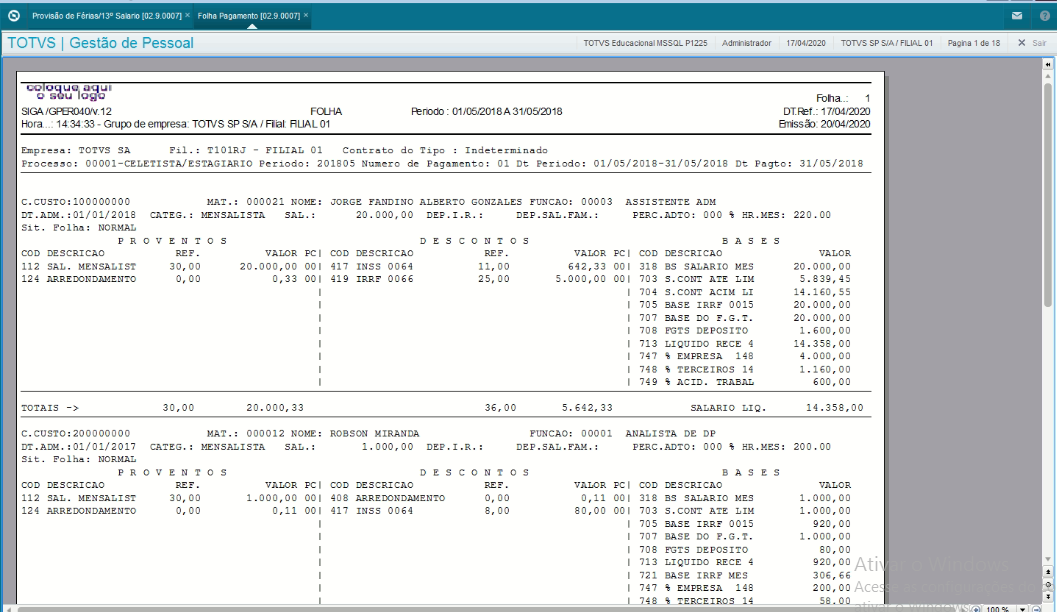Image resolution: width=1057 pixels, height=612 pixels.
Task: Click the TOTVS | Gestão de Pessoal title
Action: coord(100,43)
